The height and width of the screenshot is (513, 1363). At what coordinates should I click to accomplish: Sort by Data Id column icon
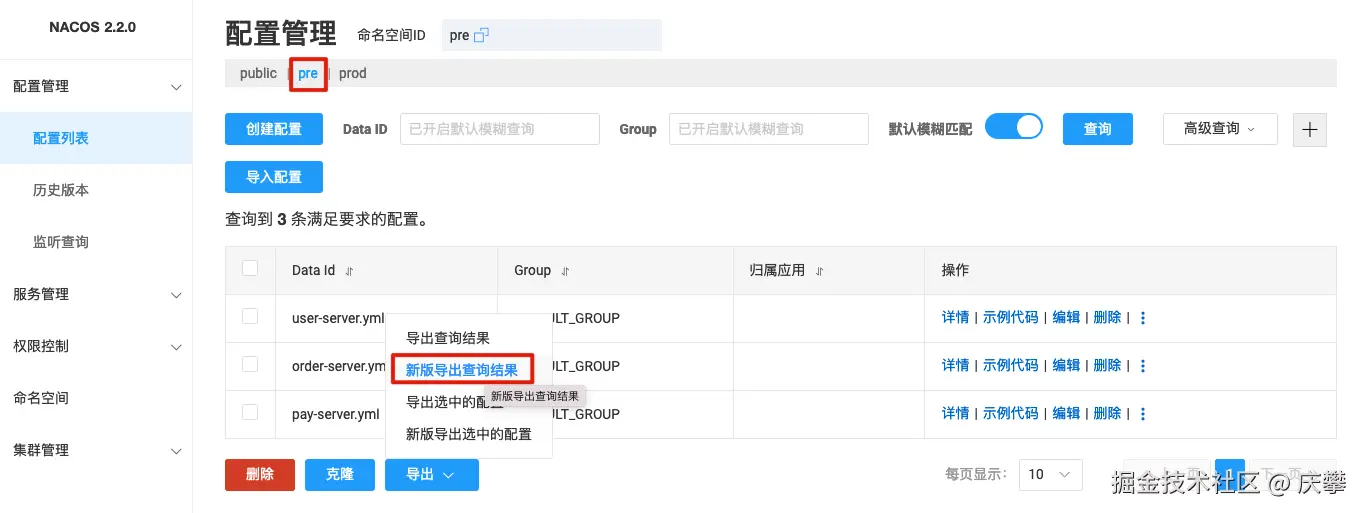(349, 271)
